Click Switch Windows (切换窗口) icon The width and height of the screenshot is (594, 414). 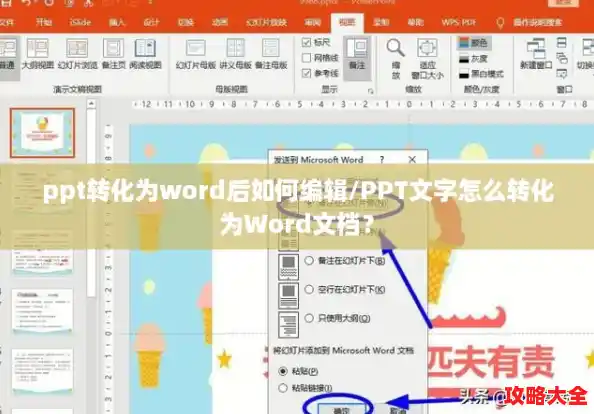pyautogui.click(x=587, y=54)
